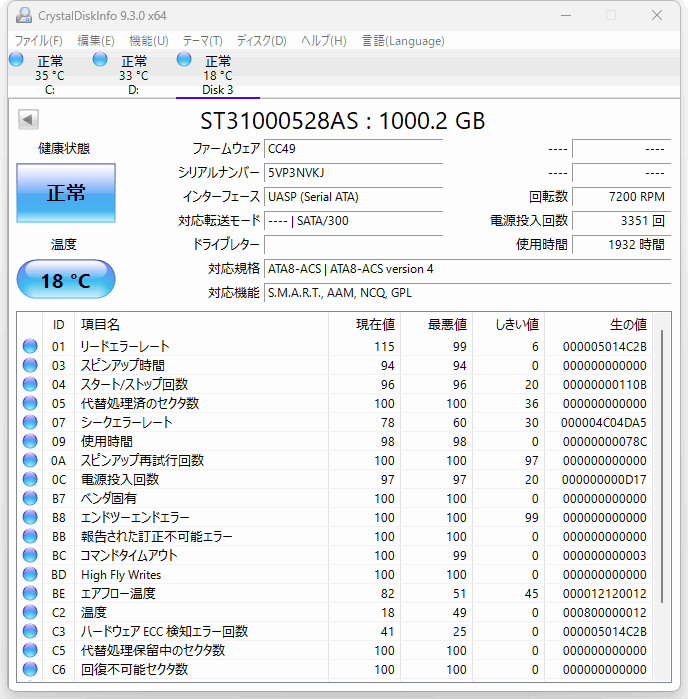Open the 機能(U) menu
This screenshot has width=688, height=699.
coord(148,41)
